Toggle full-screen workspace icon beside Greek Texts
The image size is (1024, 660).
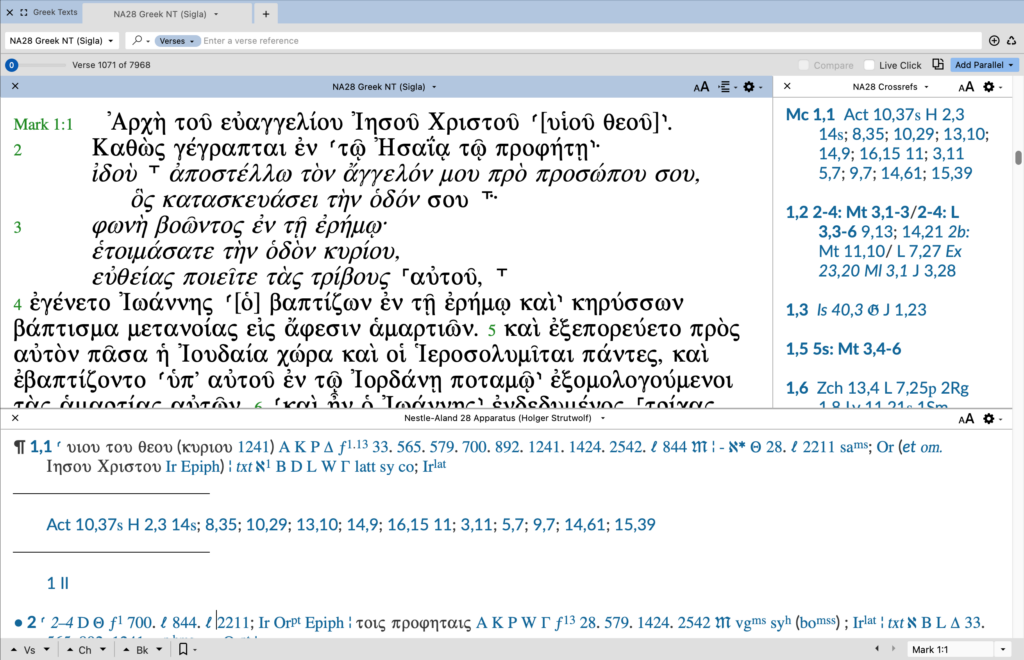tap(24, 12)
